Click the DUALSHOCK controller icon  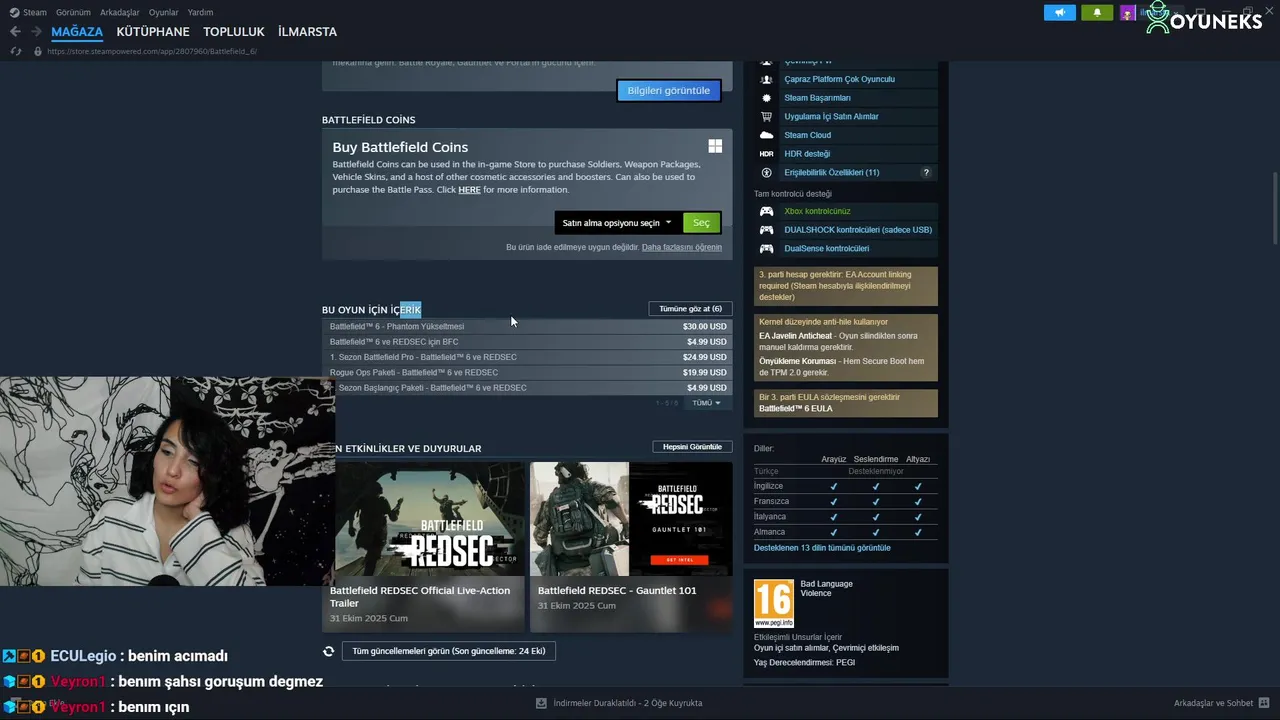pyautogui.click(x=766, y=230)
